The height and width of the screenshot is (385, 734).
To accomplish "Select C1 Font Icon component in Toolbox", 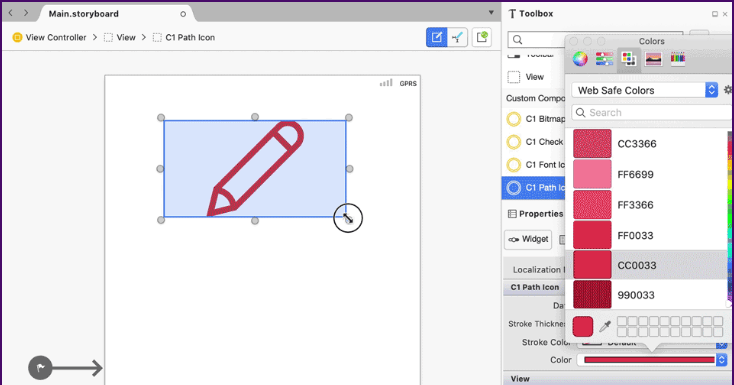I will 536,165.
